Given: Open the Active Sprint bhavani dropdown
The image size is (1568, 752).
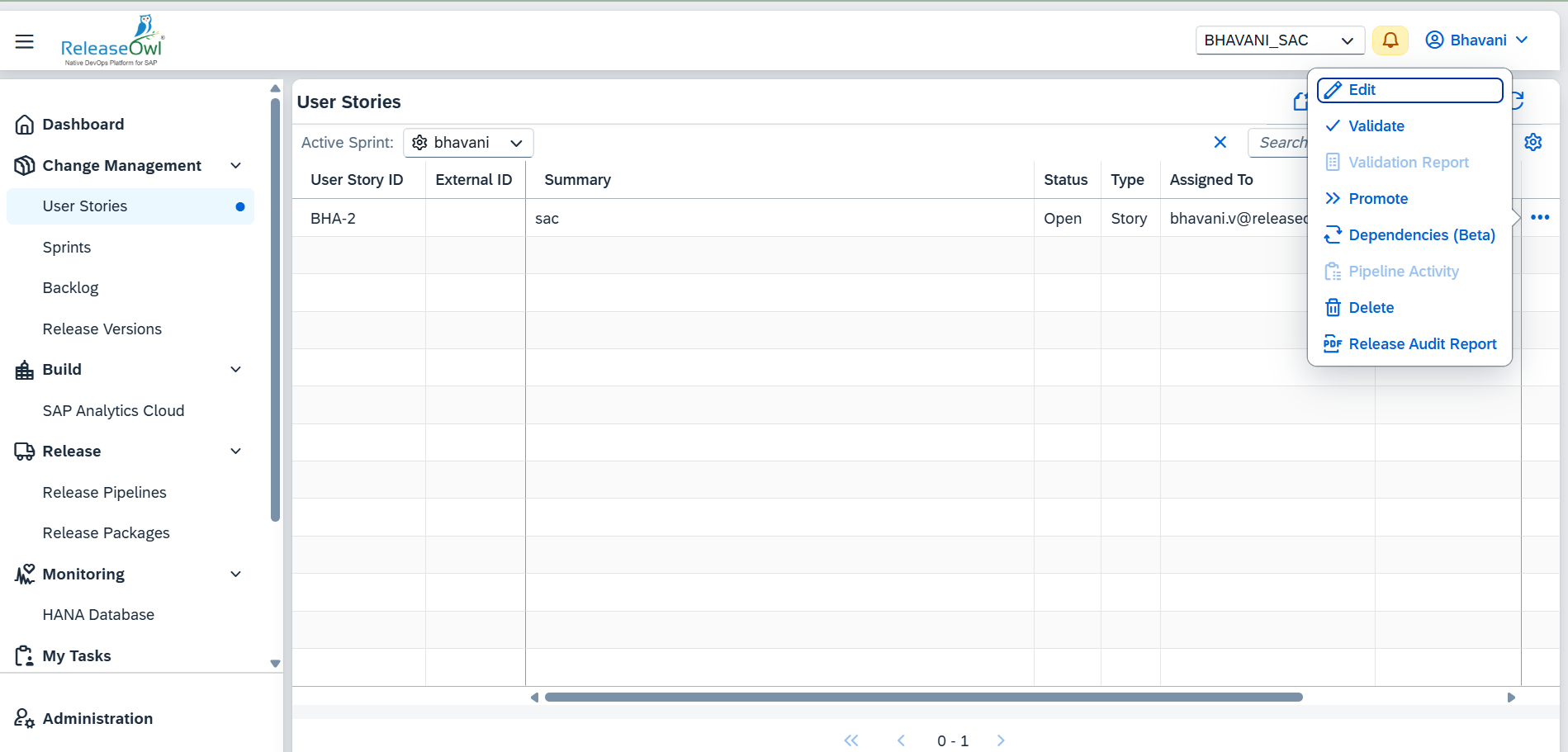Looking at the screenshot, I should pyautogui.click(x=468, y=143).
